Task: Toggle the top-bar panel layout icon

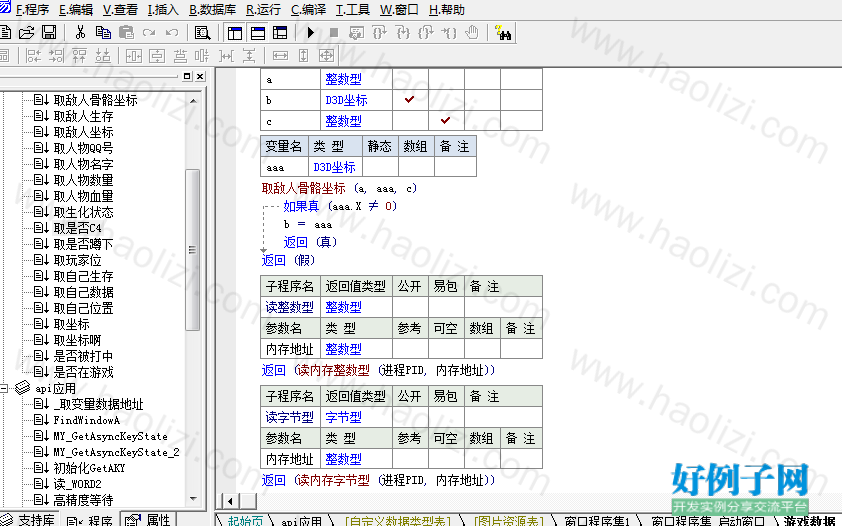Action: 258,33
